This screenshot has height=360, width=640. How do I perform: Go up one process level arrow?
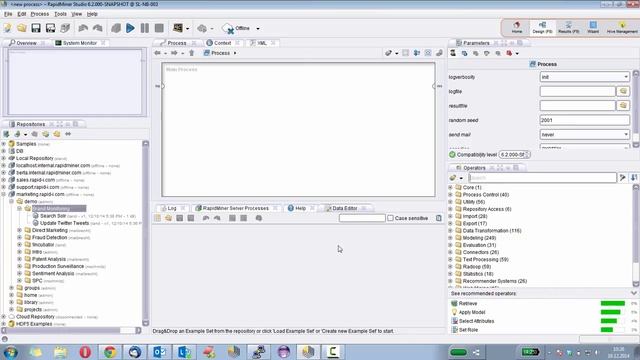click(x=191, y=53)
